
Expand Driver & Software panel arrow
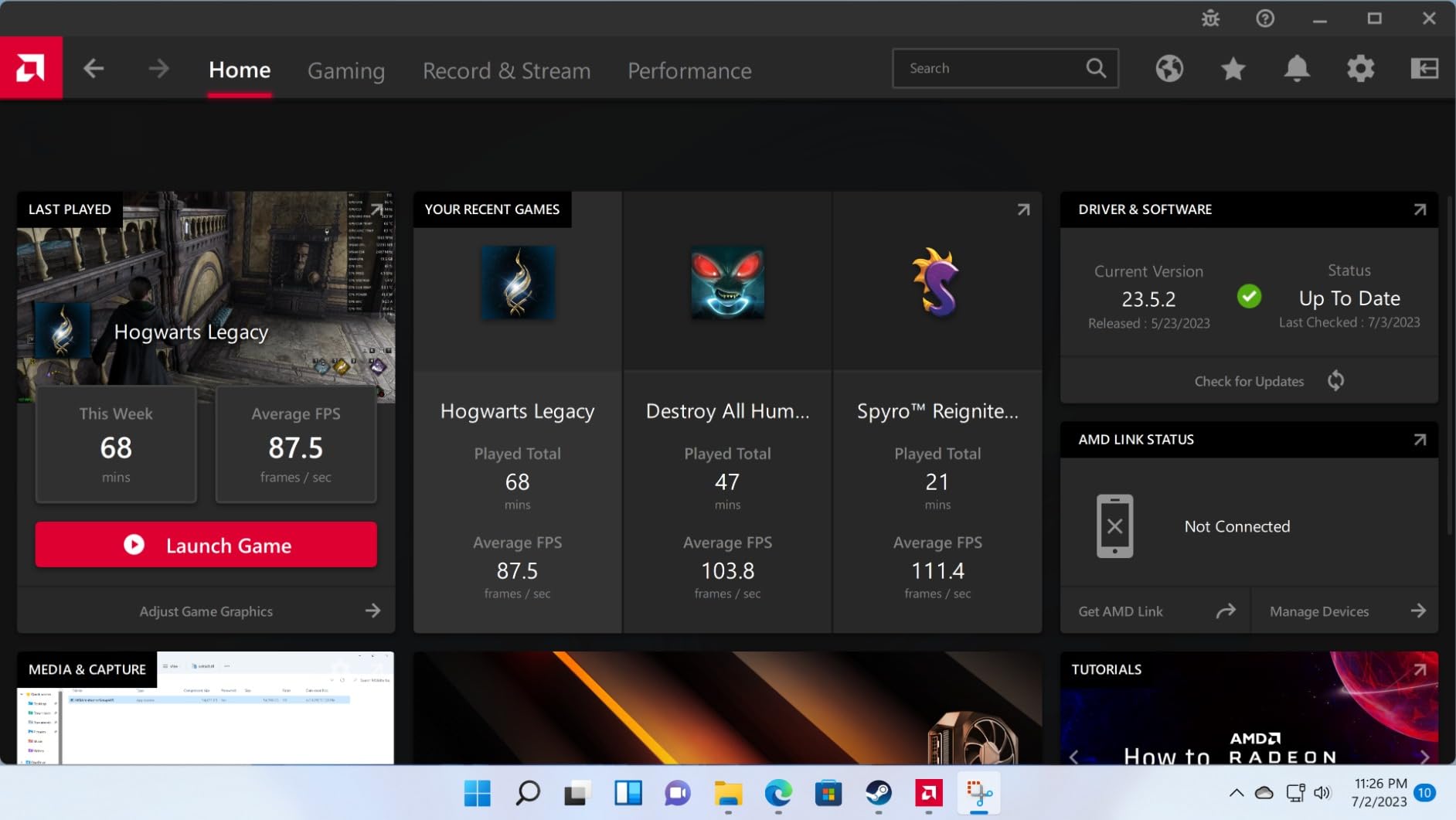pos(1420,209)
